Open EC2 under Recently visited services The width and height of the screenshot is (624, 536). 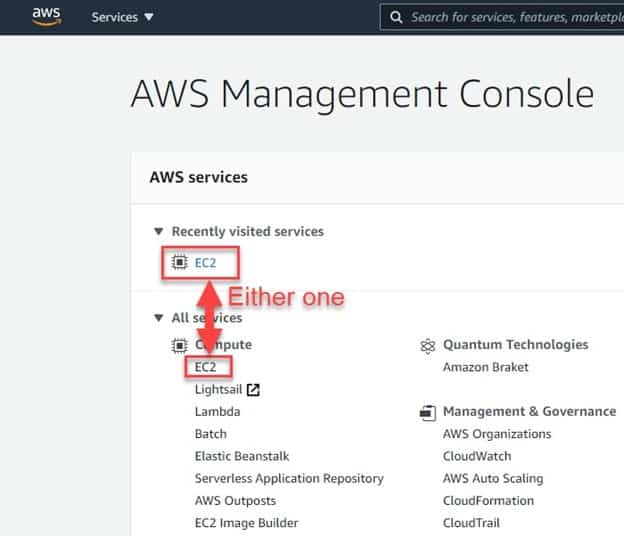(x=205, y=263)
